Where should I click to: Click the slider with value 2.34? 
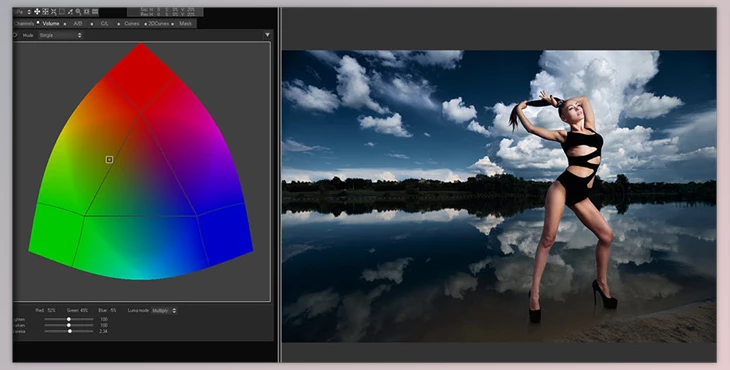70,331
